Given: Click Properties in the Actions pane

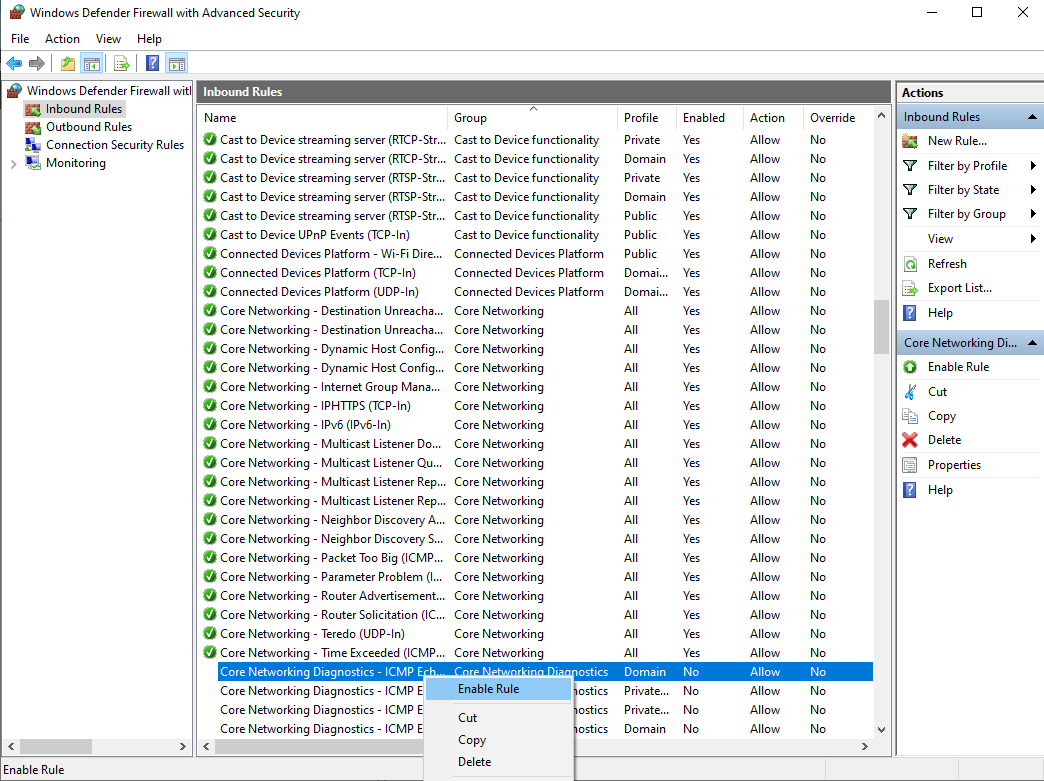Looking at the screenshot, I should click(x=954, y=465).
